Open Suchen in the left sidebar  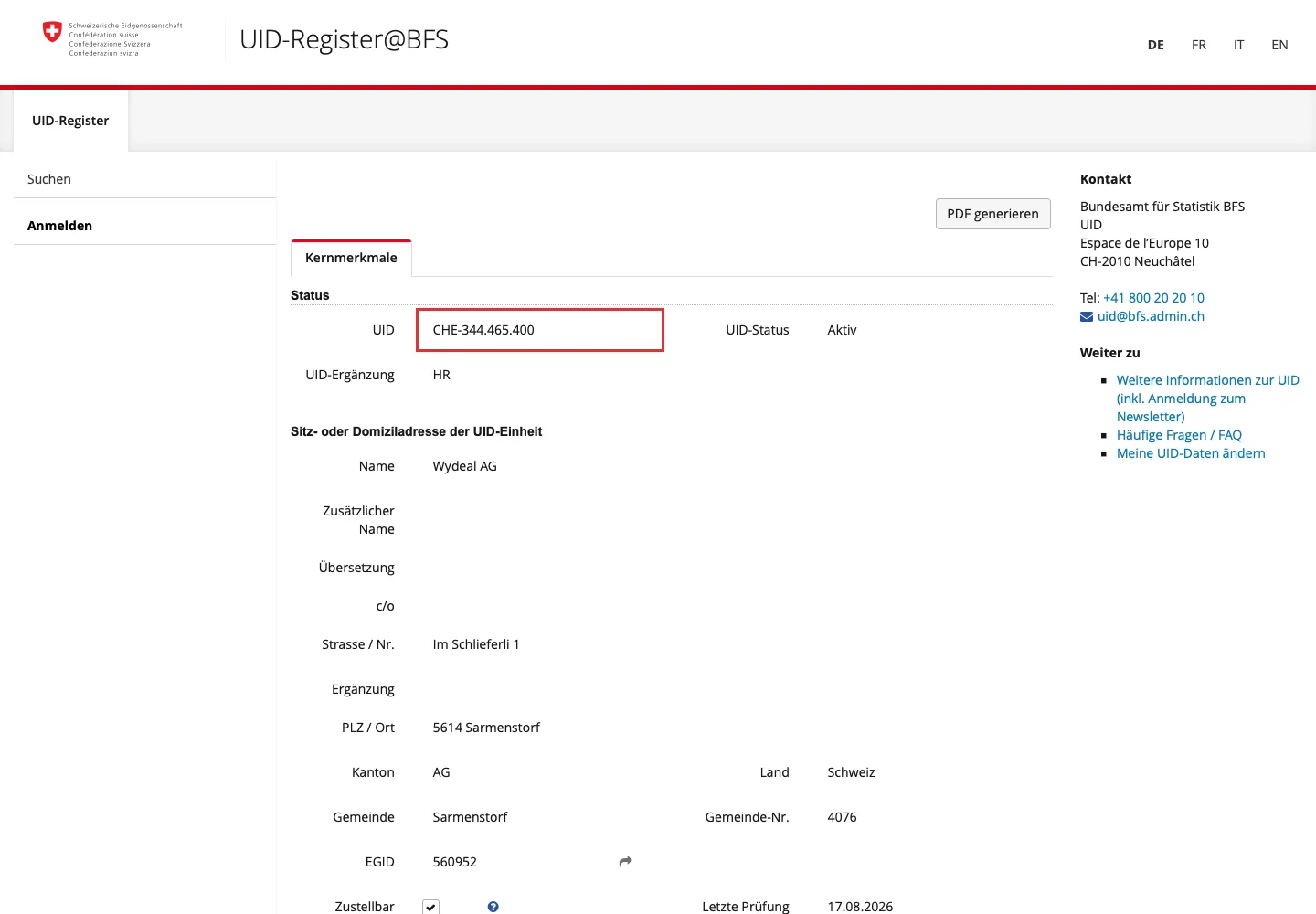144,179
